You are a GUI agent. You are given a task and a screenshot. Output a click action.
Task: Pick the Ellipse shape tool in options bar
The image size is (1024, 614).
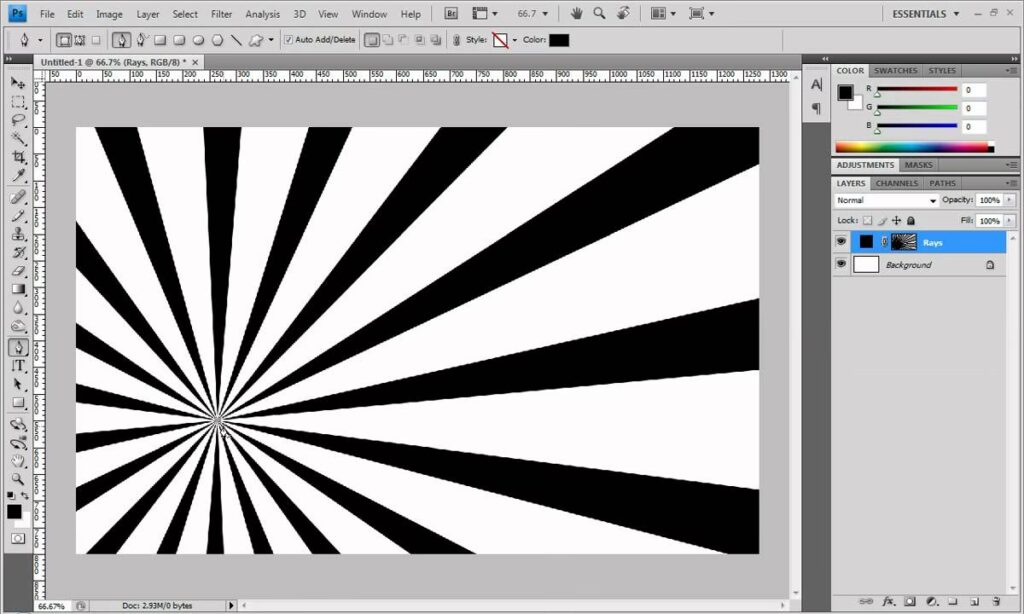[x=198, y=40]
